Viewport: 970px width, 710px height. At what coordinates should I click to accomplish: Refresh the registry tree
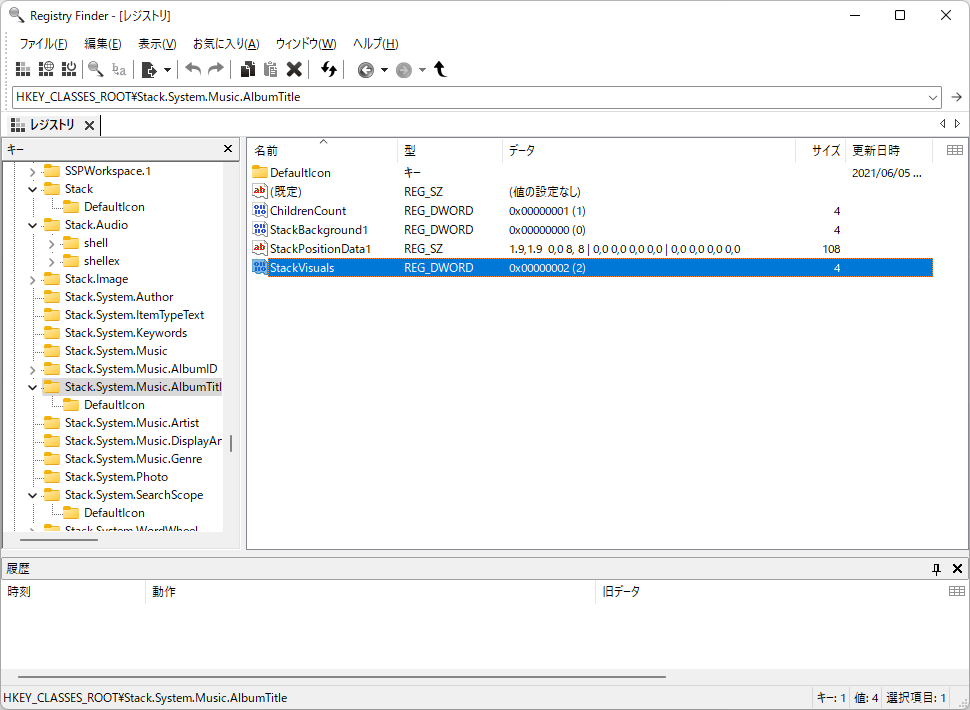pos(330,68)
